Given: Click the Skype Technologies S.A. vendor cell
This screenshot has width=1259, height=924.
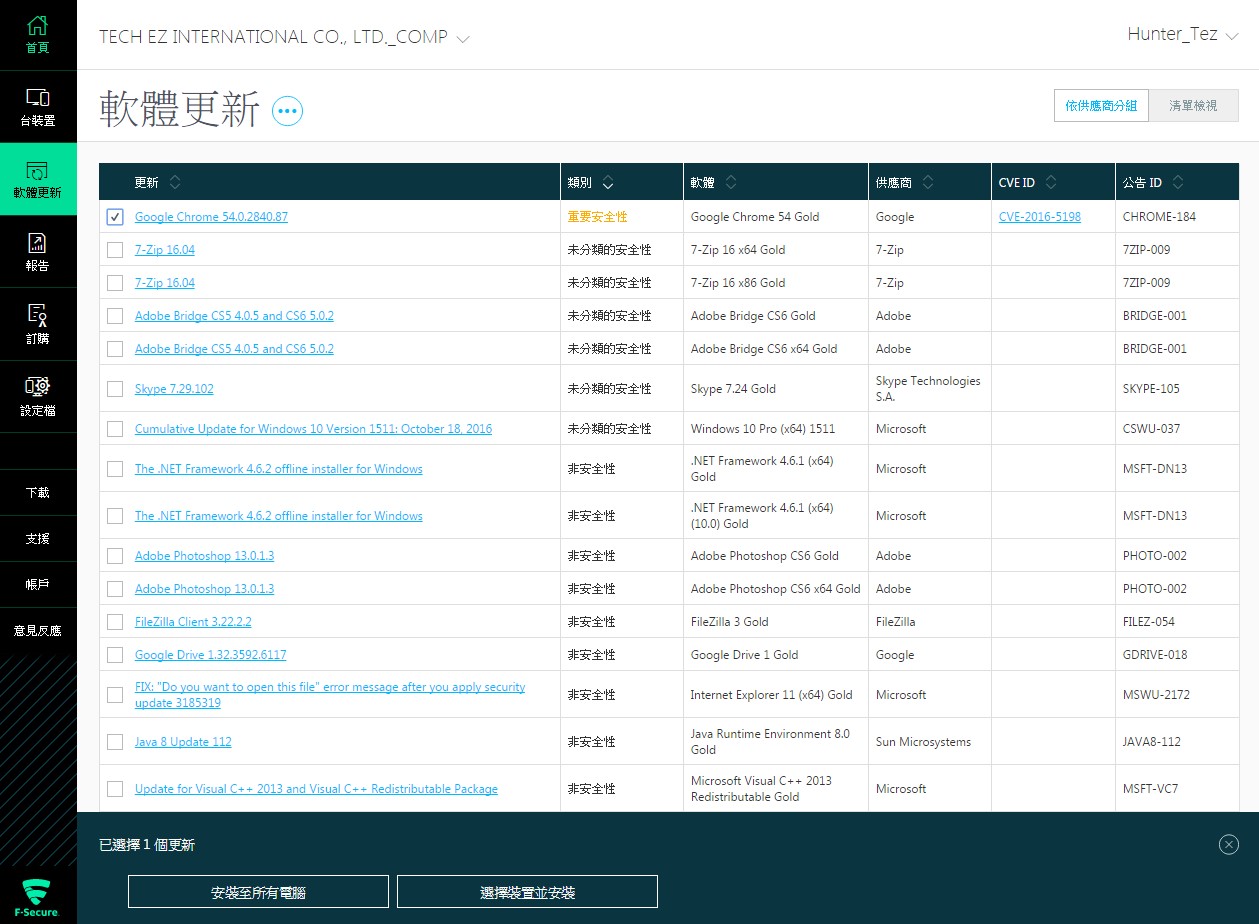Looking at the screenshot, I should pos(928,389).
